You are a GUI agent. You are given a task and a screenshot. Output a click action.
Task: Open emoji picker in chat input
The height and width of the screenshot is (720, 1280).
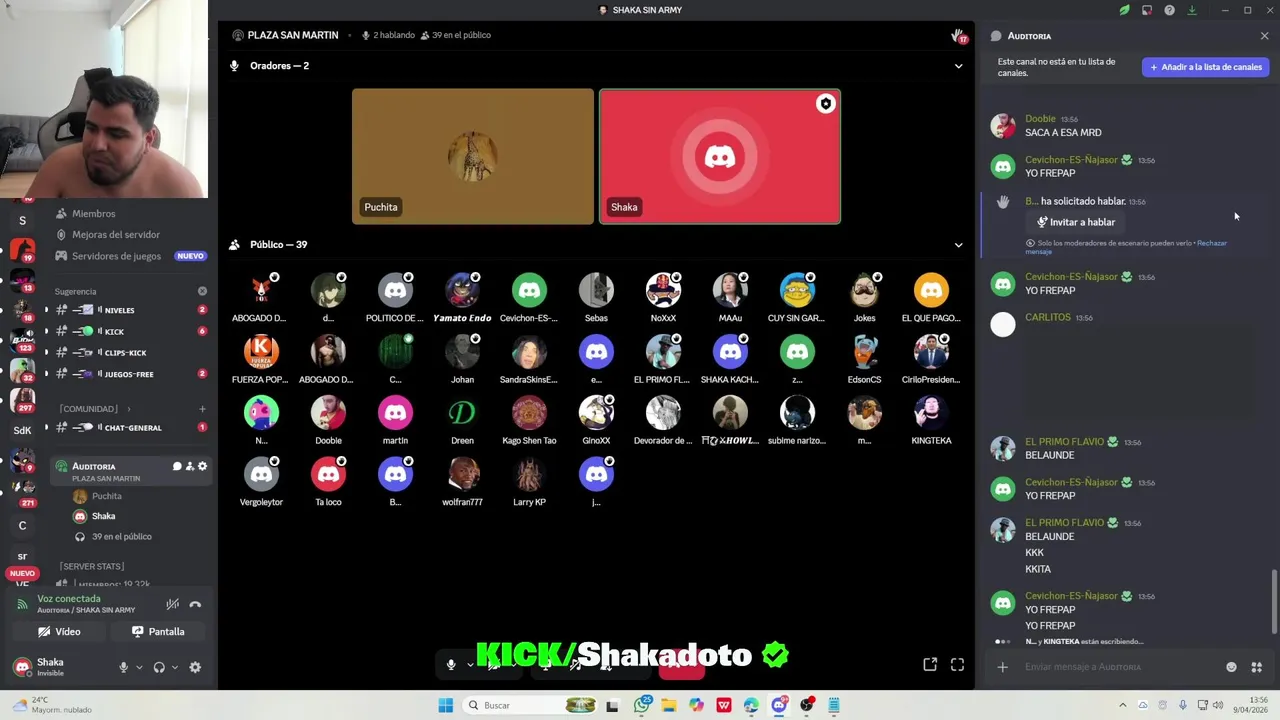[x=1231, y=667]
